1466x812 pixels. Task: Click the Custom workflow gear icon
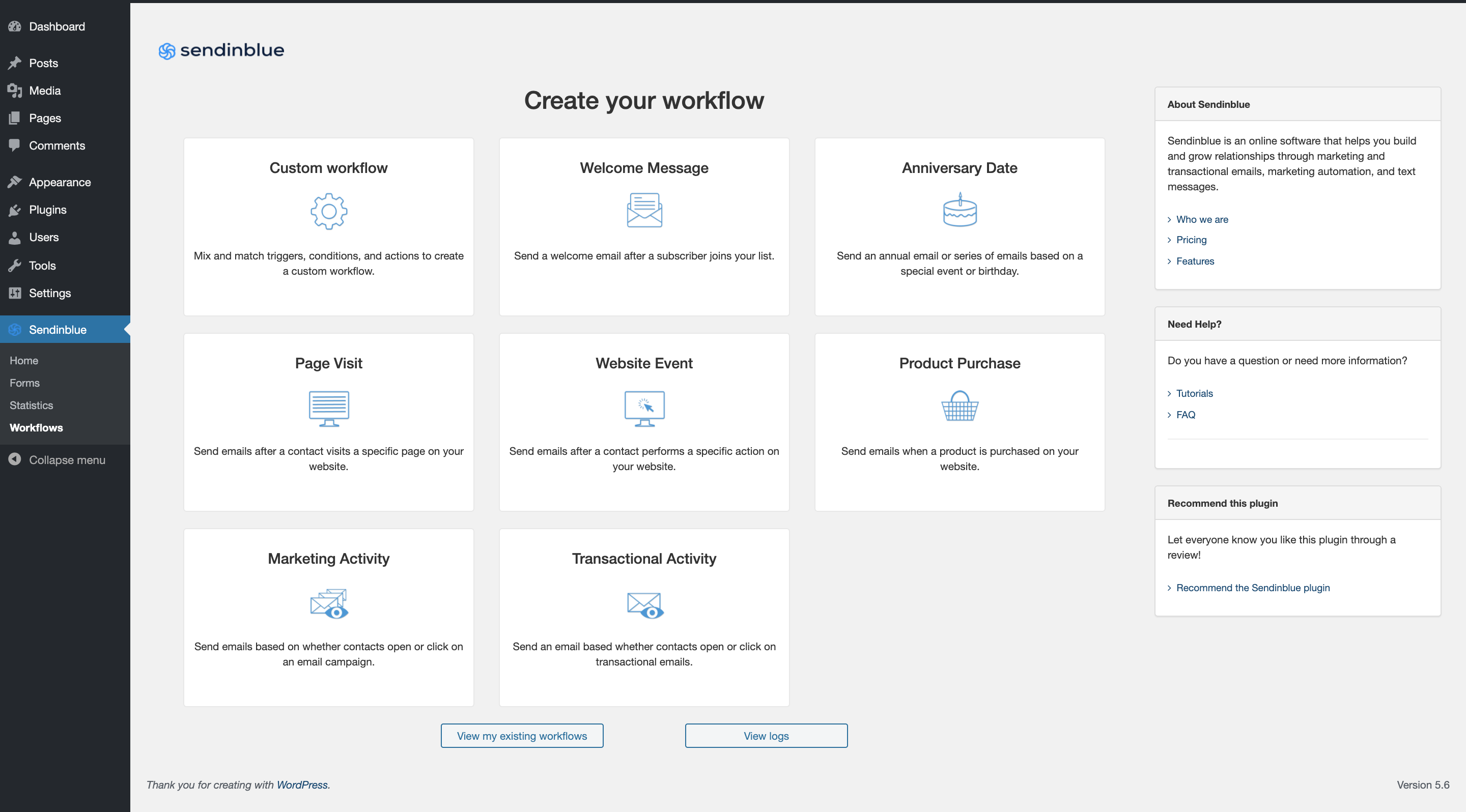point(328,212)
